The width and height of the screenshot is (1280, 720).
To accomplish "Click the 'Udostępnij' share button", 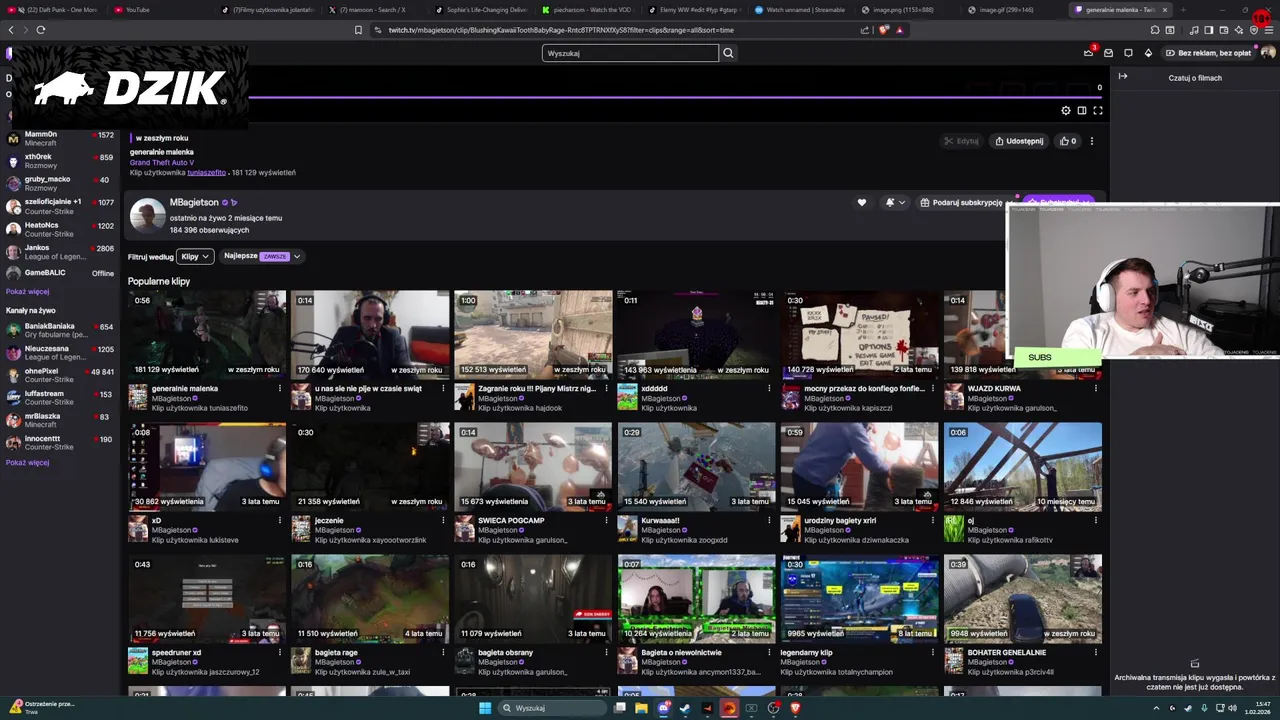I will click(1019, 141).
